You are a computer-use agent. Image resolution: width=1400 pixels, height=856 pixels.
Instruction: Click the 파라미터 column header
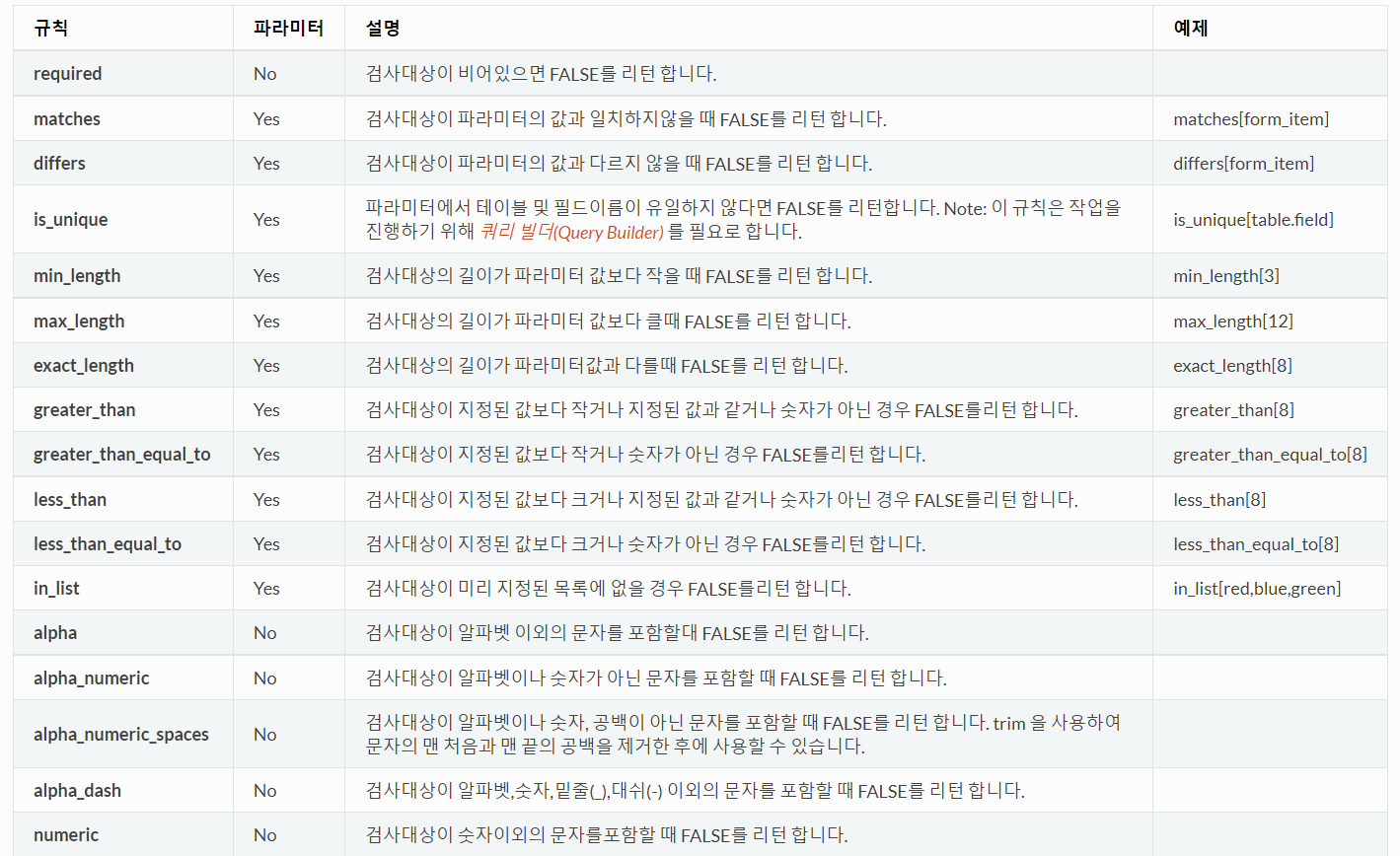[x=288, y=29]
